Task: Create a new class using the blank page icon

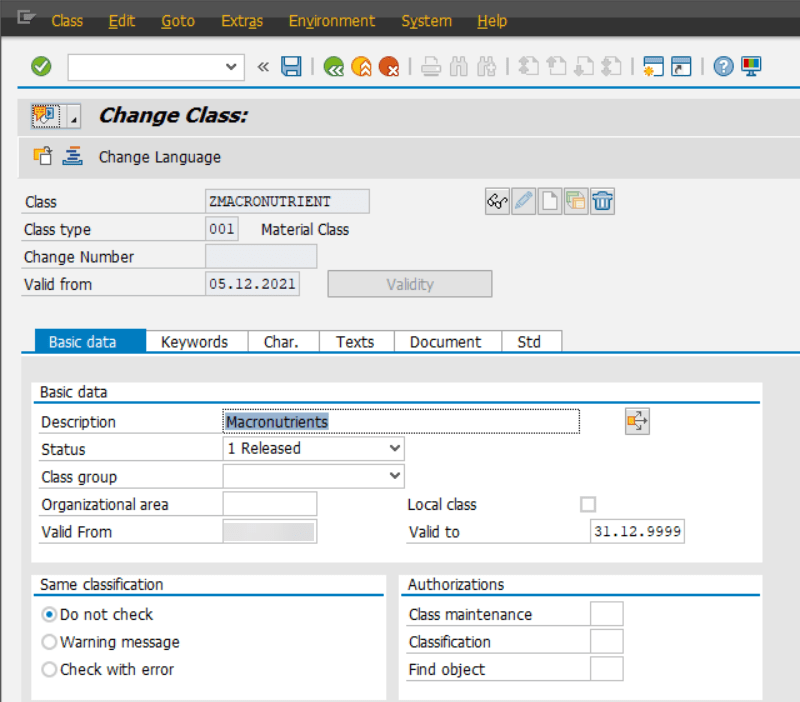Action: [549, 201]
